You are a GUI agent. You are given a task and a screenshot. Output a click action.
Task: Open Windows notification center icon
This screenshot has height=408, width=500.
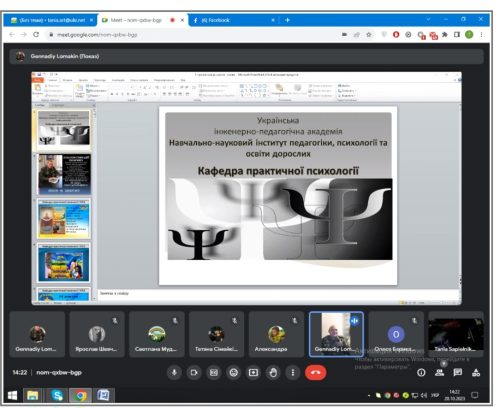click(475, 396)
